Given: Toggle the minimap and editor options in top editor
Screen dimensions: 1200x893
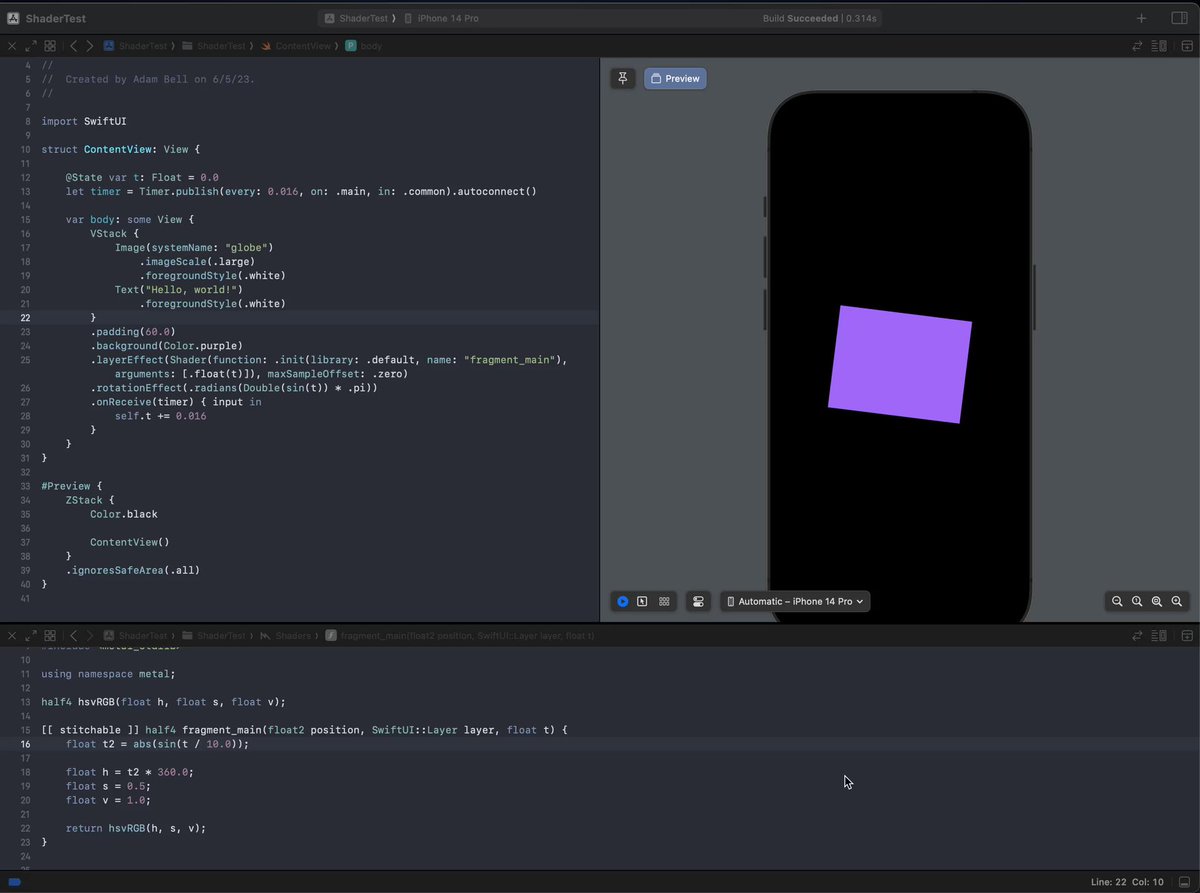Looking at the screenshot, I should click(1160, 46).
